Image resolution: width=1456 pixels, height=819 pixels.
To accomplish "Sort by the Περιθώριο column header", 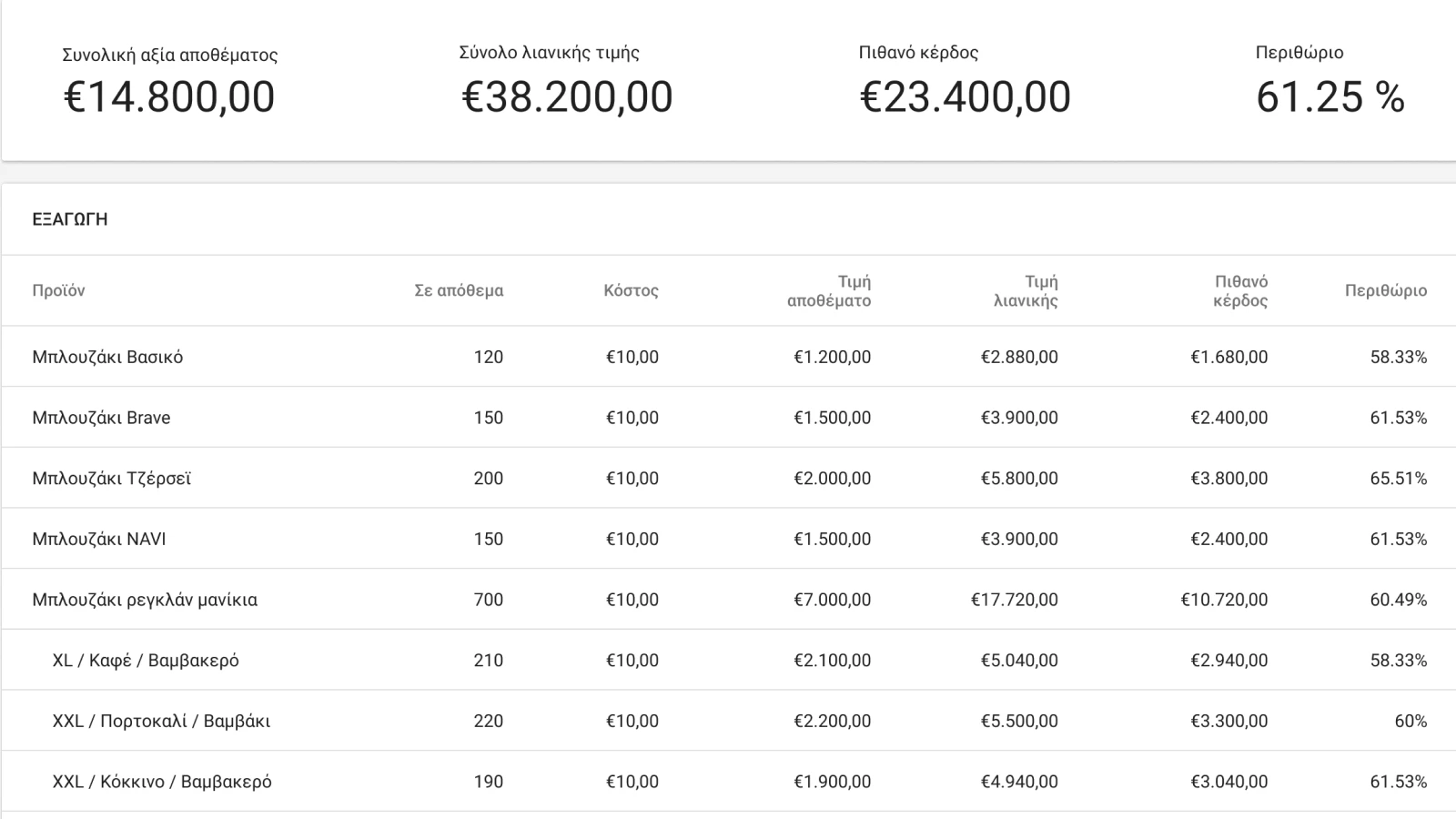I will (x=1385, y=291).
